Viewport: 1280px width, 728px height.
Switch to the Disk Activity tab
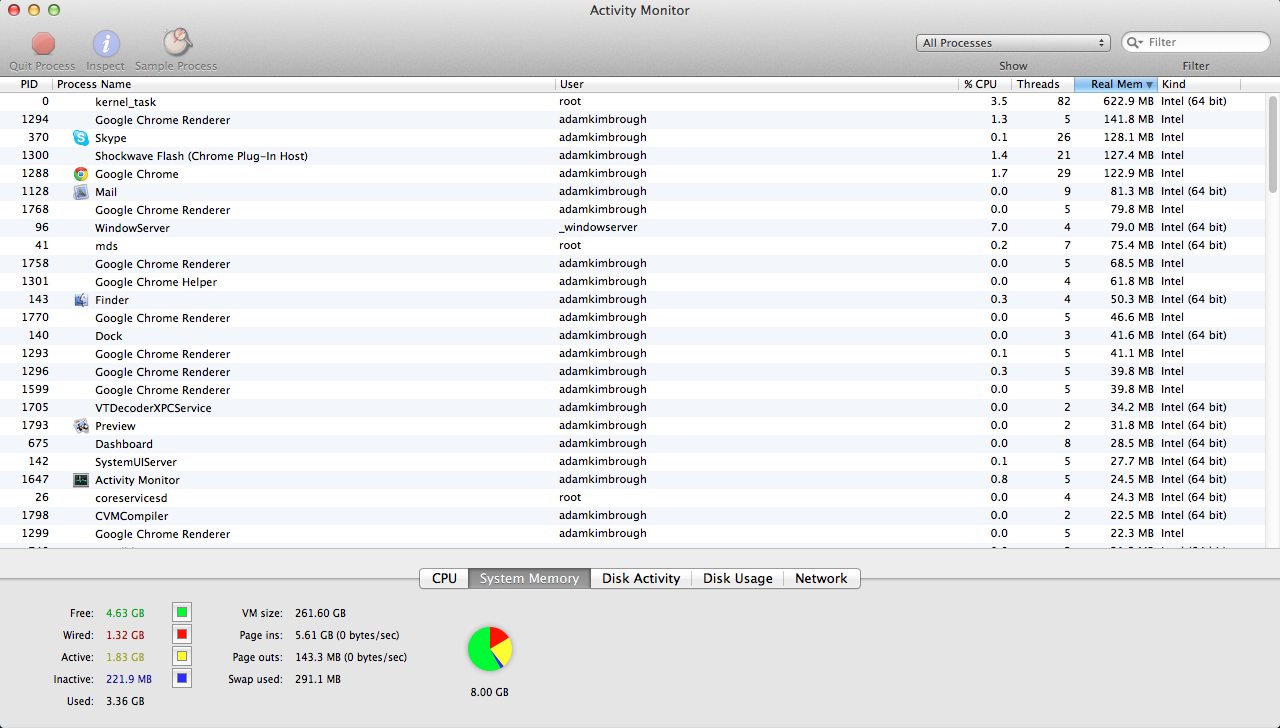click(x=641, y=578)
